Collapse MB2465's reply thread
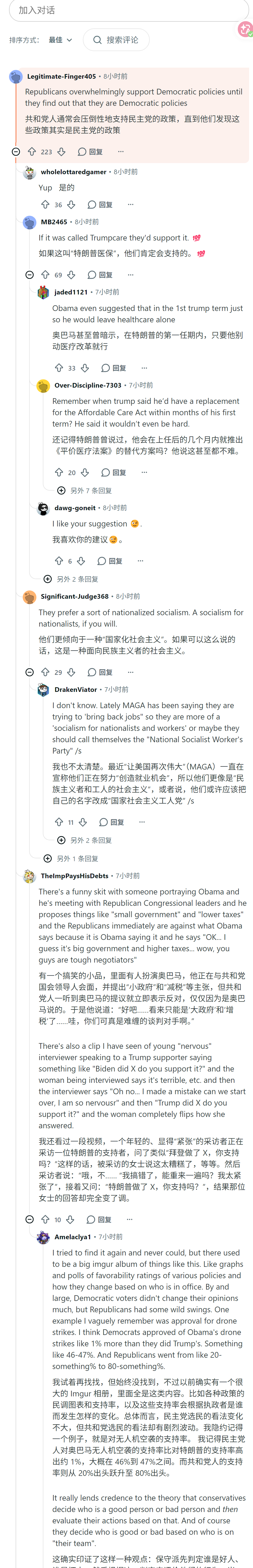This screenshot has width=253, height=1568. [29, 275]
